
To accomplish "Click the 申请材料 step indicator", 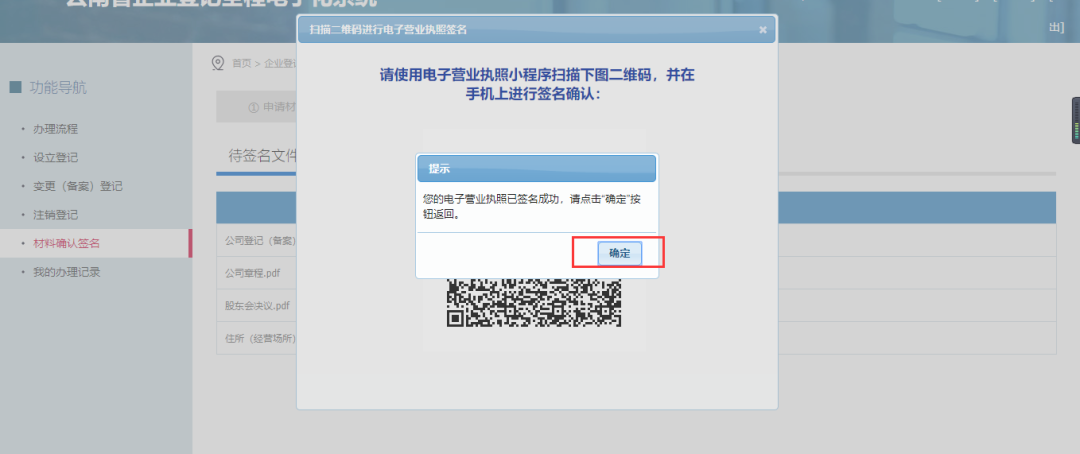I will click(273, 107).
